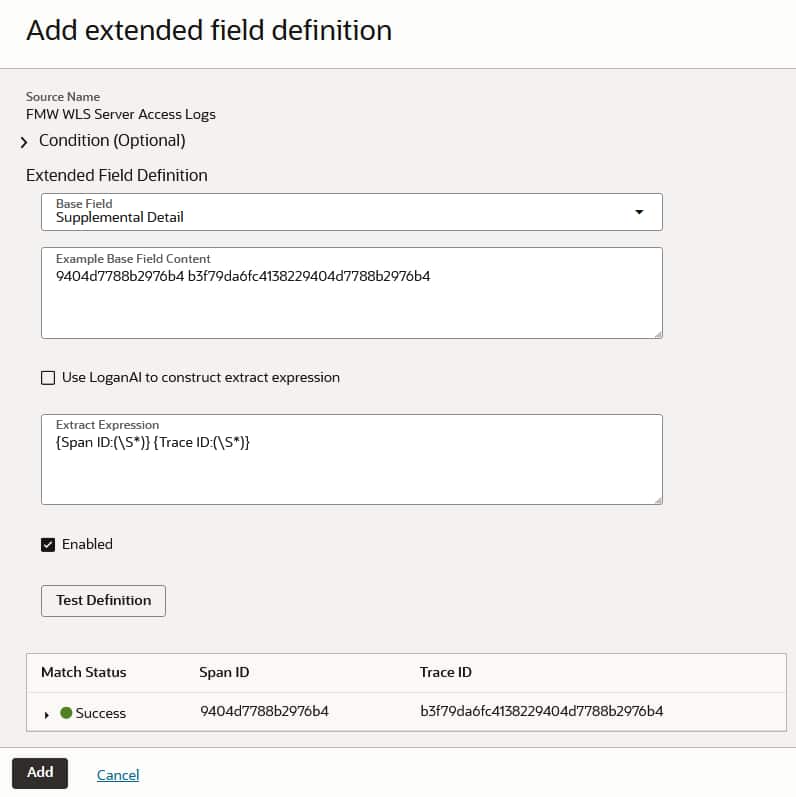Focus the Example Base Field Content textarea
Screen dimensions: 796x797
coord(350,300)
